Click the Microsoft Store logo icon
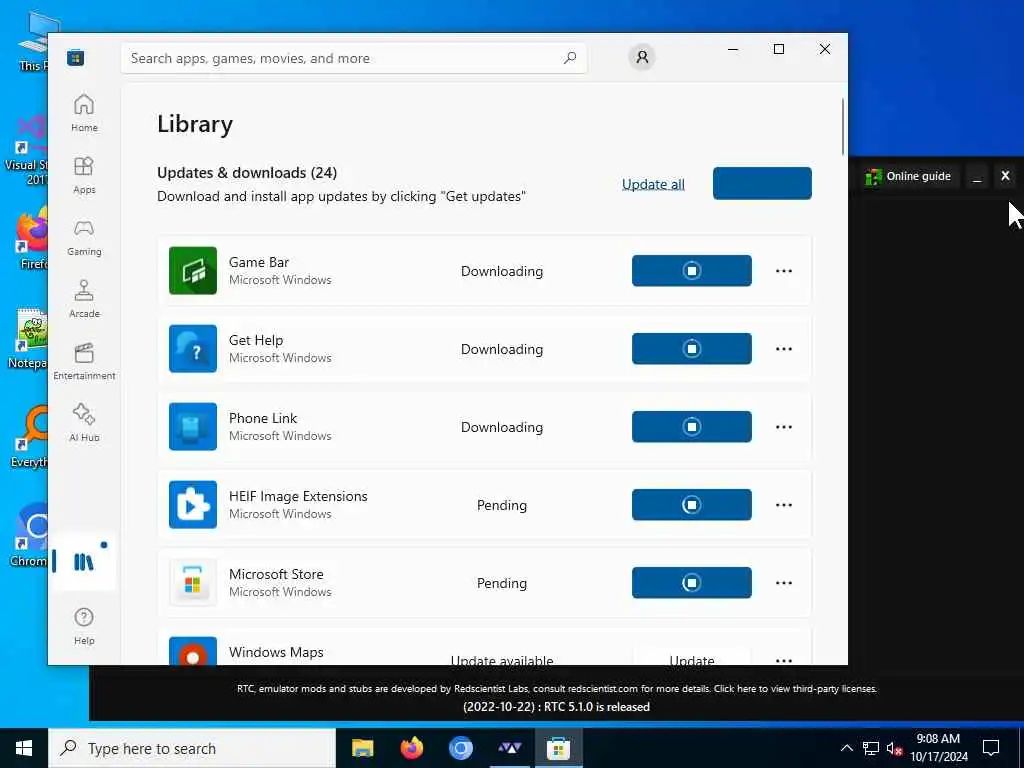Screen dimensions: 1024x768 76,57
